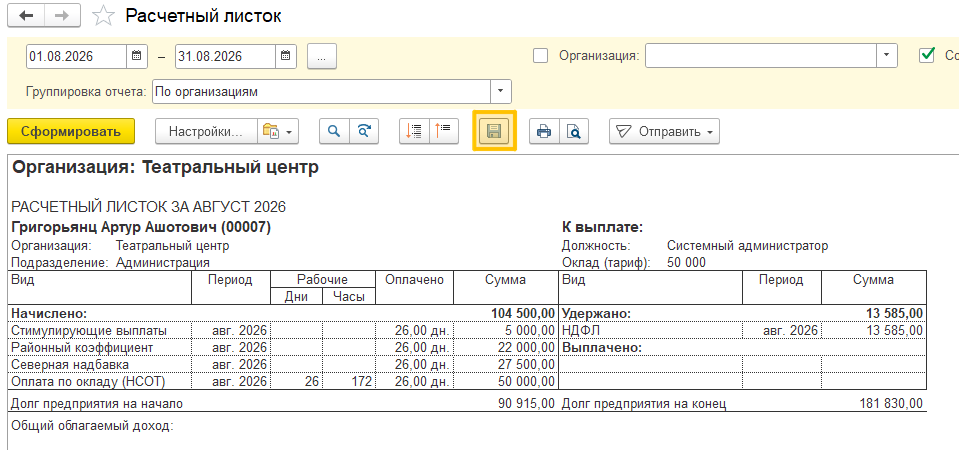The image size is (959, 450).
Task: Open the Организация dropdown list
Action: click(x=887, y=56)
